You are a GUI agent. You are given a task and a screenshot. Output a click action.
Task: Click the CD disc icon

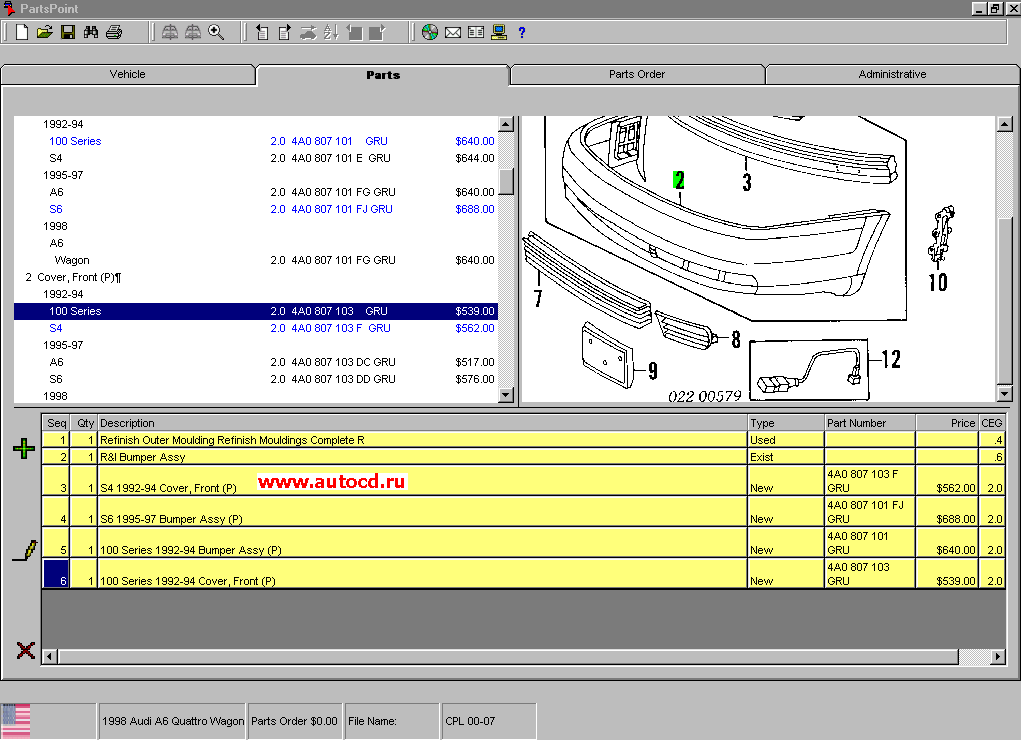click(430, 32)
